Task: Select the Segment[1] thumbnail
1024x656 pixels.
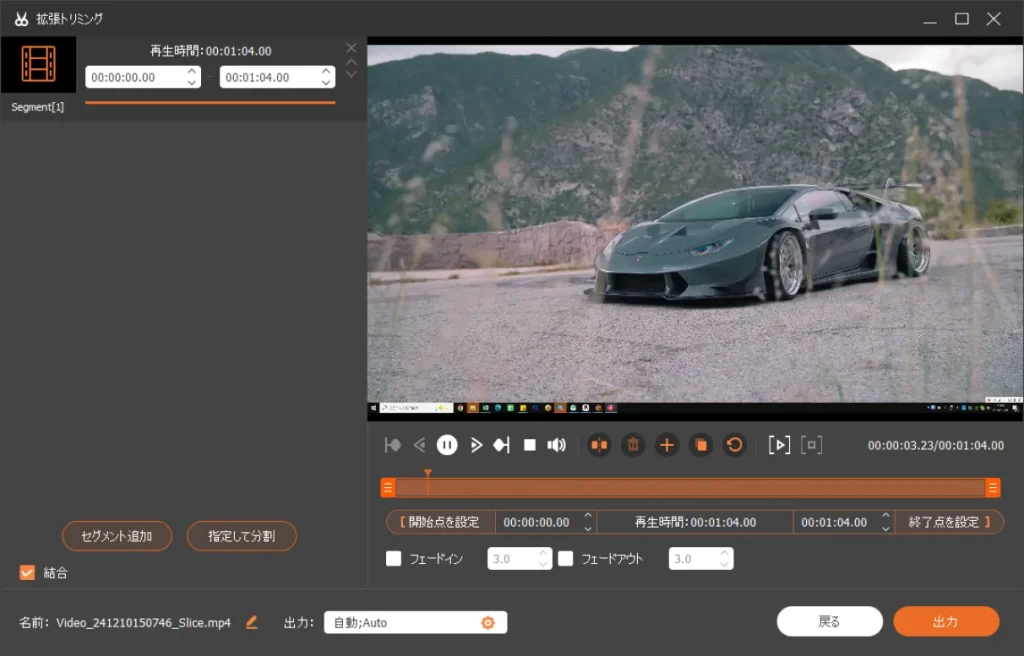Action: [x=38, y=66]
